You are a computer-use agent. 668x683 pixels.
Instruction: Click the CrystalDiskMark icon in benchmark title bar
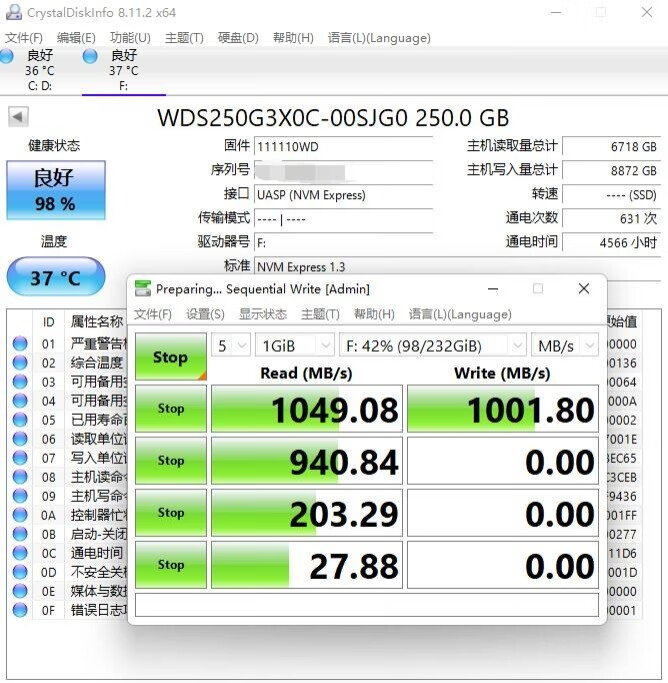[143, 288]
